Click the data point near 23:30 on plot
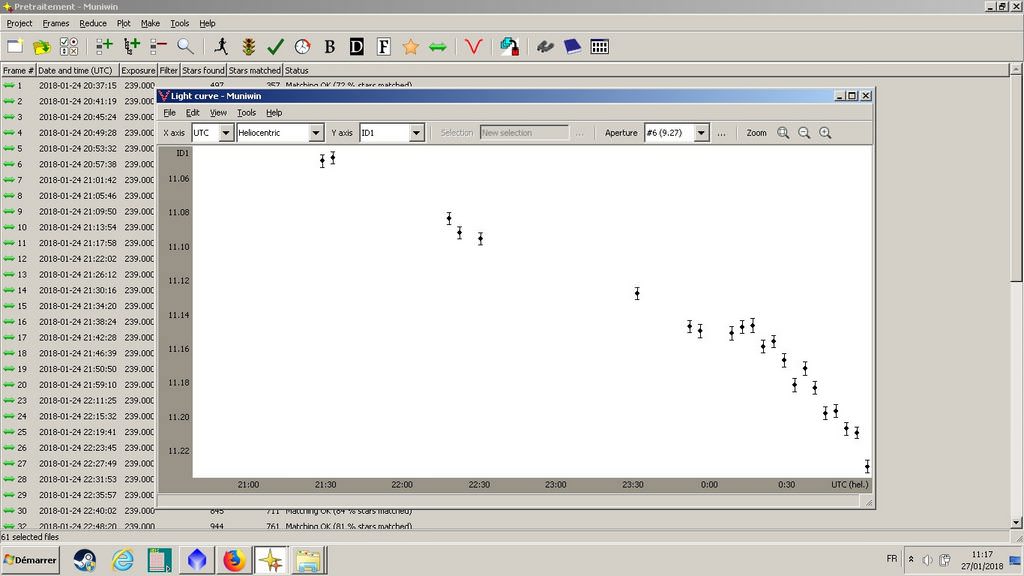This screenshot has height=576, width=1024. pos(637,293)
